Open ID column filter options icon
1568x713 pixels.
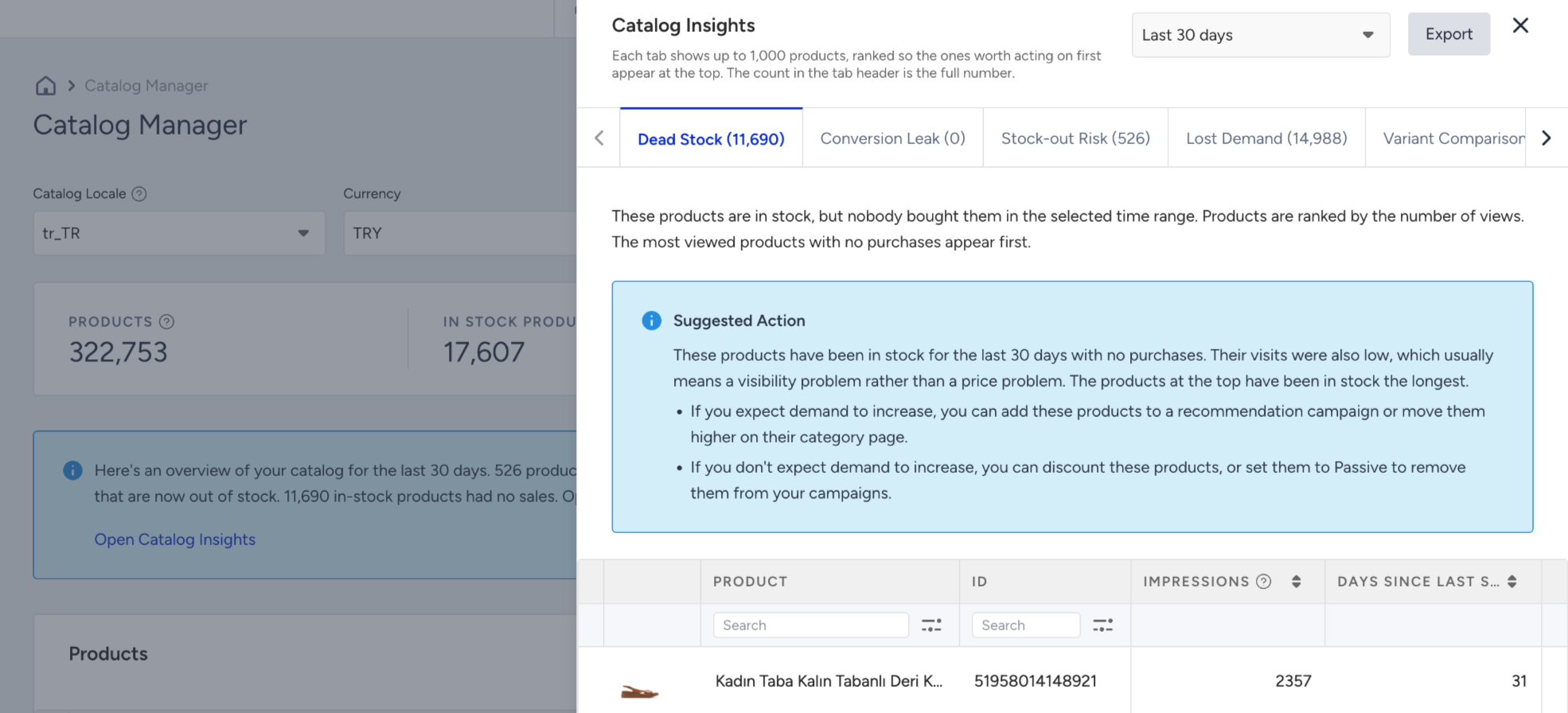click(x=1102, y=625)
